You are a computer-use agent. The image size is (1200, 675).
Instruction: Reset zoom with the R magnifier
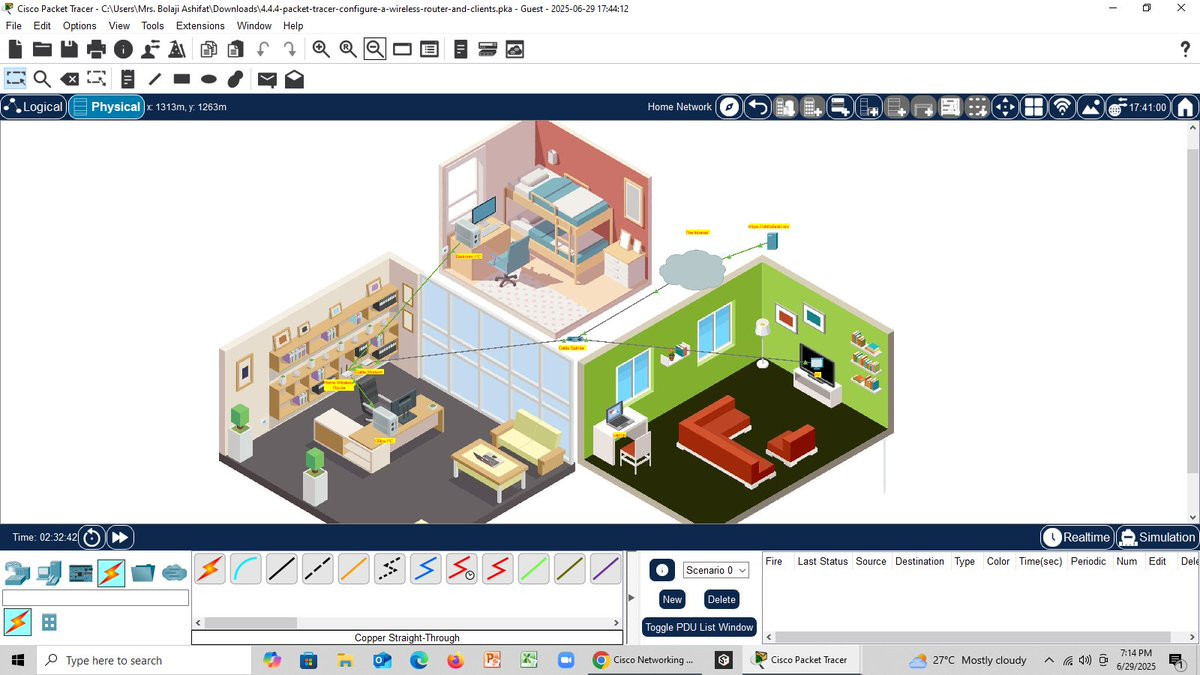348,49
